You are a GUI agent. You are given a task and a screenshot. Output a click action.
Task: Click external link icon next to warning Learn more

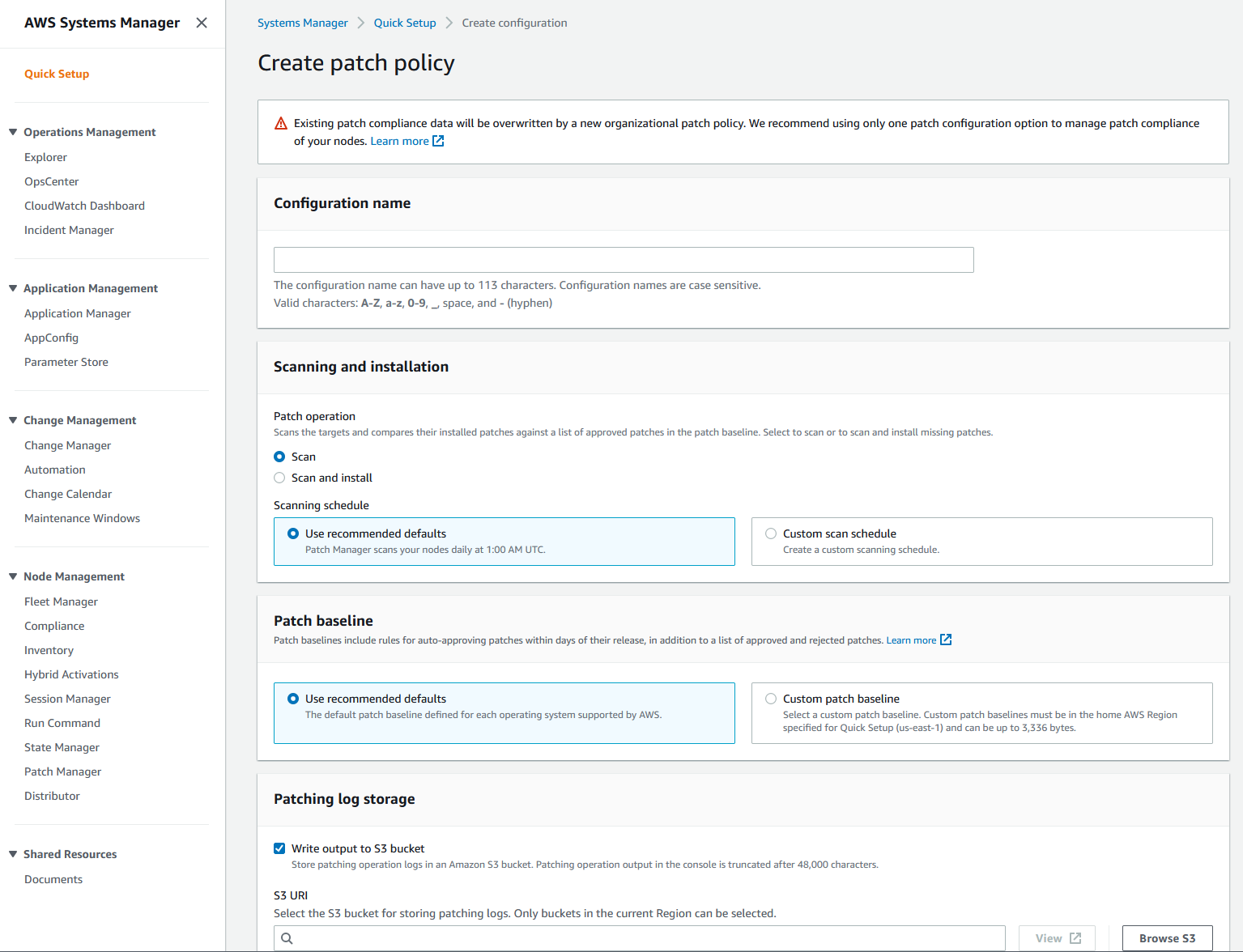[438, 141]
